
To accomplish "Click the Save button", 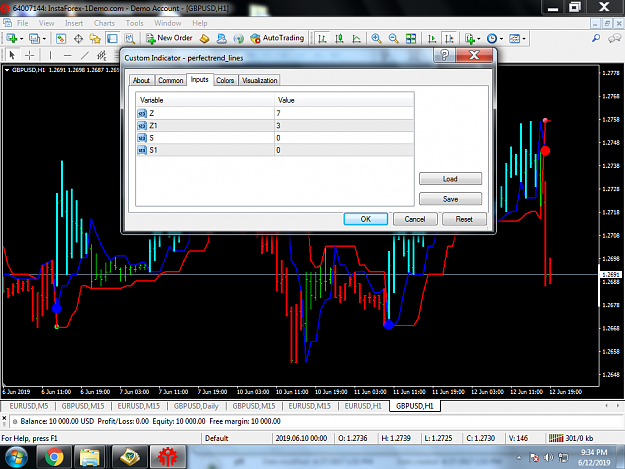I will pos(450,198).
